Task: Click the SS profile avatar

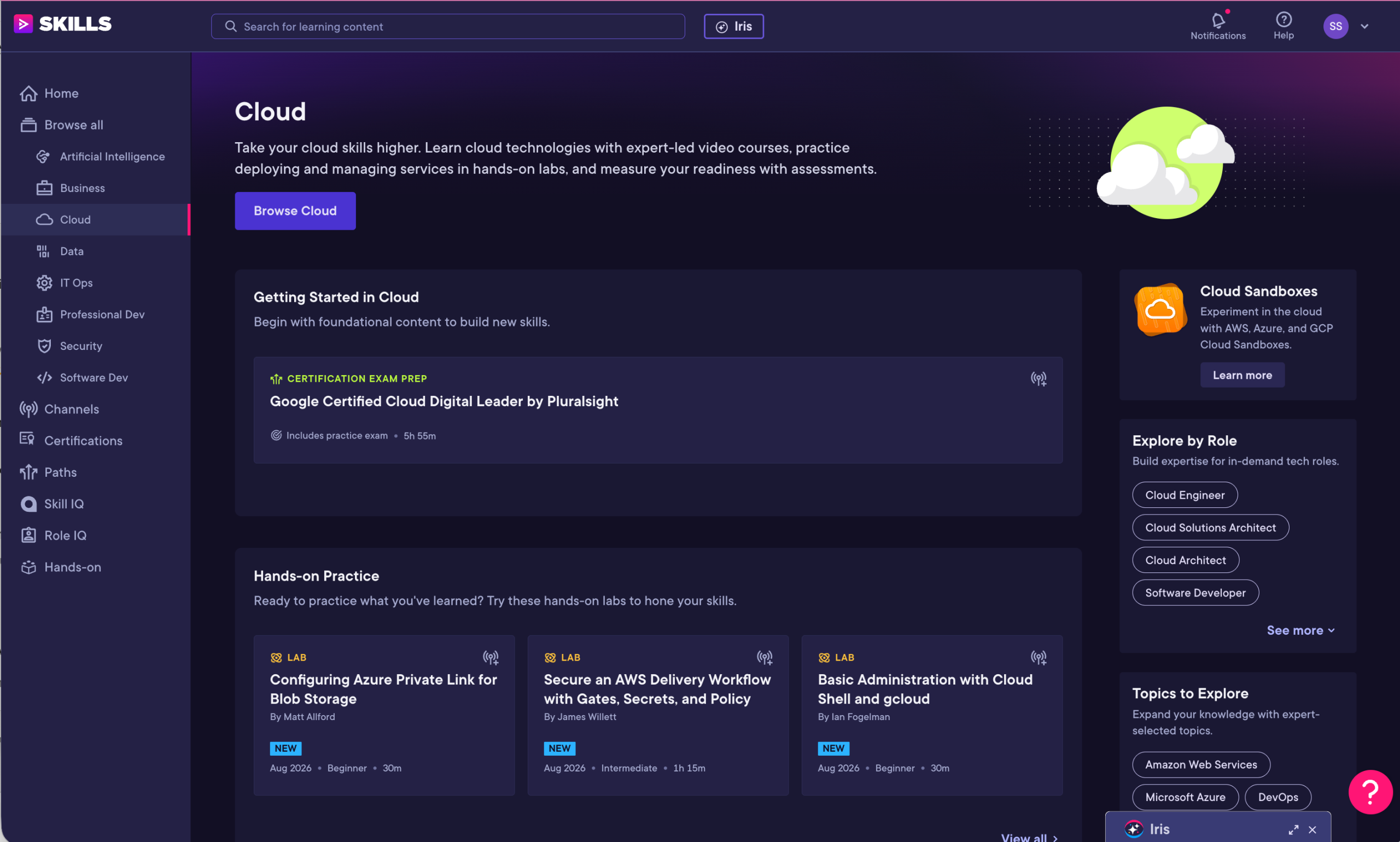Action: (x=1336, y=26)
